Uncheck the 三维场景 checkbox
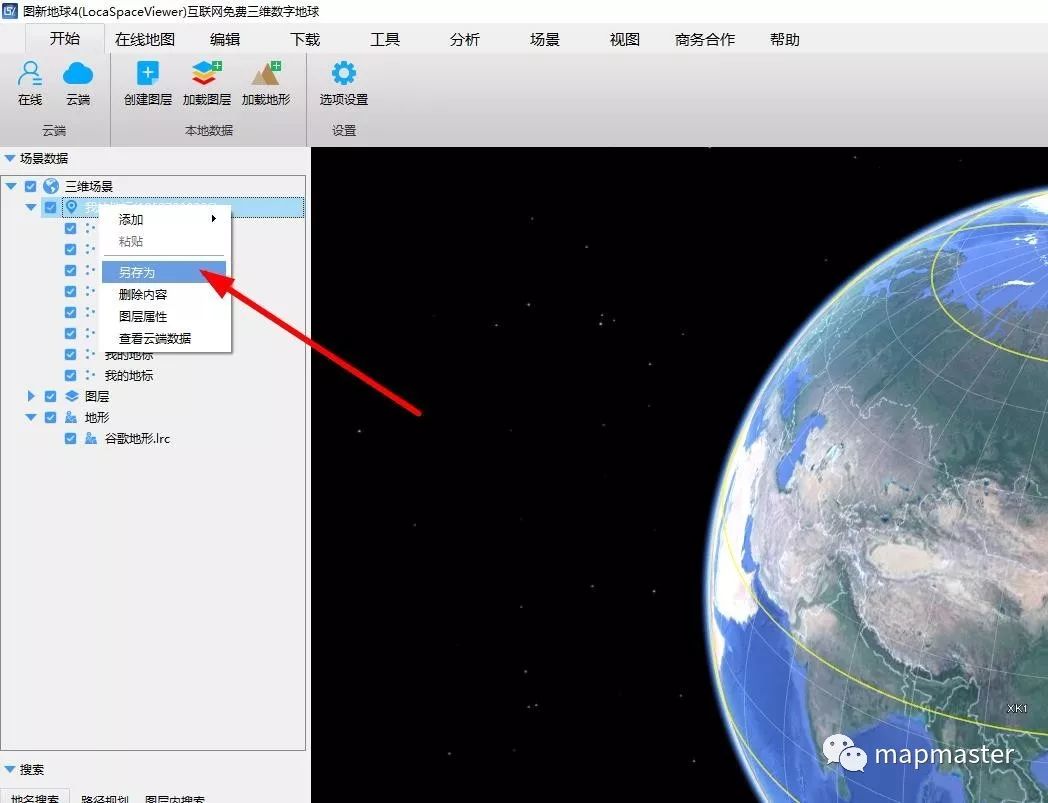This screenshot has height=803, width=1048. click(30, 186)
